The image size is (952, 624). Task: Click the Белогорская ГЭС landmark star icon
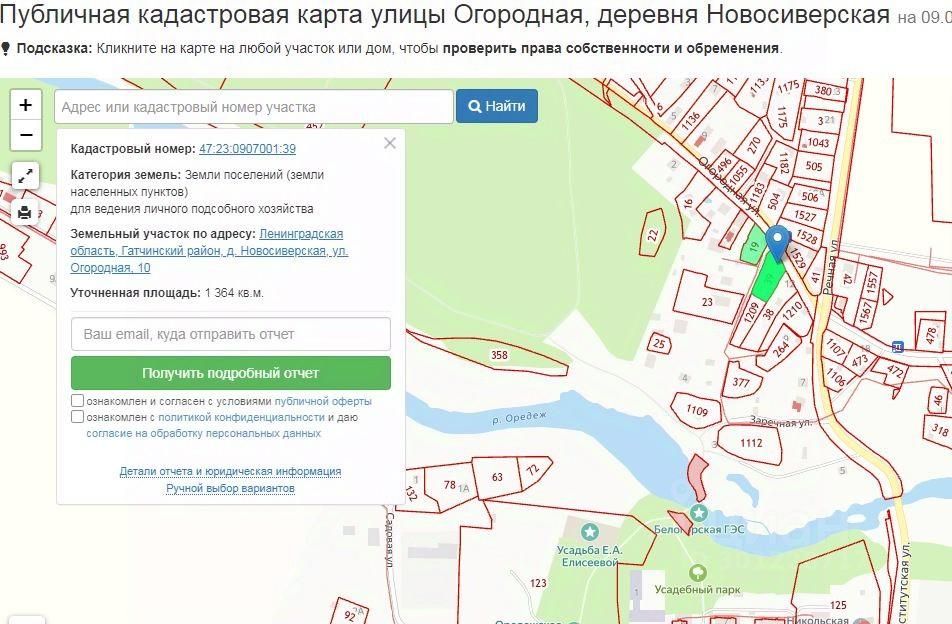(x=699, y=513)
